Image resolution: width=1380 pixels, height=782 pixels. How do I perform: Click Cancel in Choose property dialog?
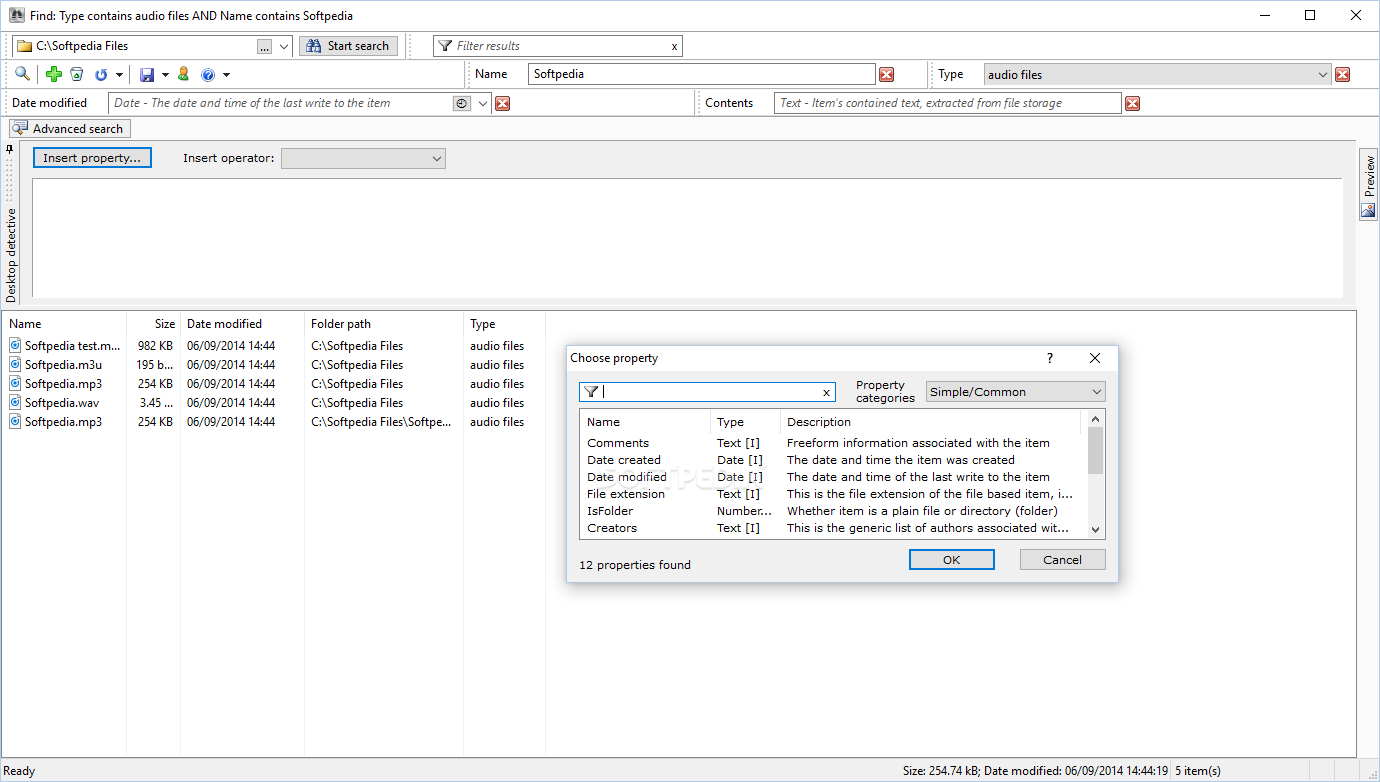tap(1062, 560)
